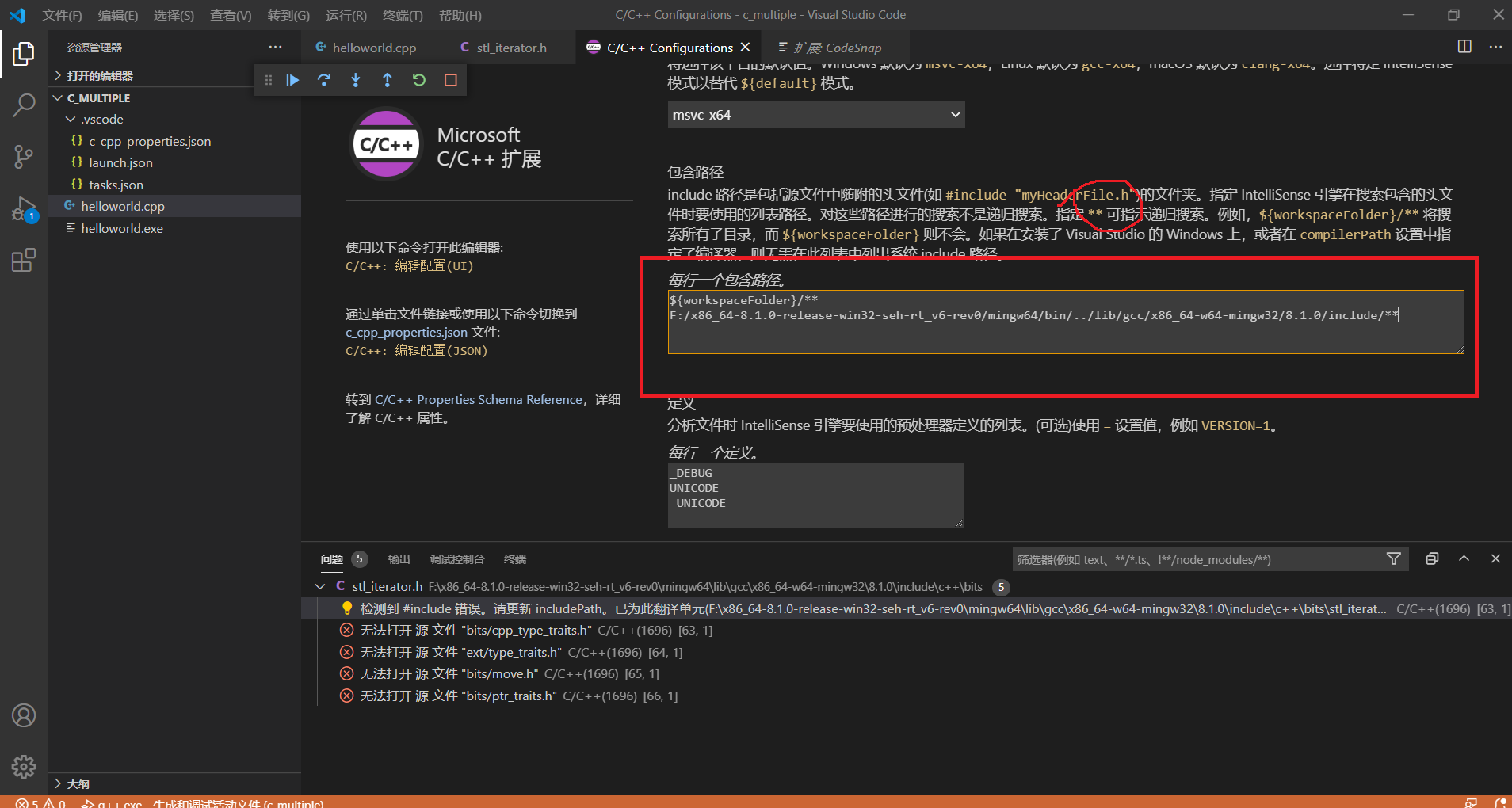Select the Search icon in the activity bar

coord(24,104)
